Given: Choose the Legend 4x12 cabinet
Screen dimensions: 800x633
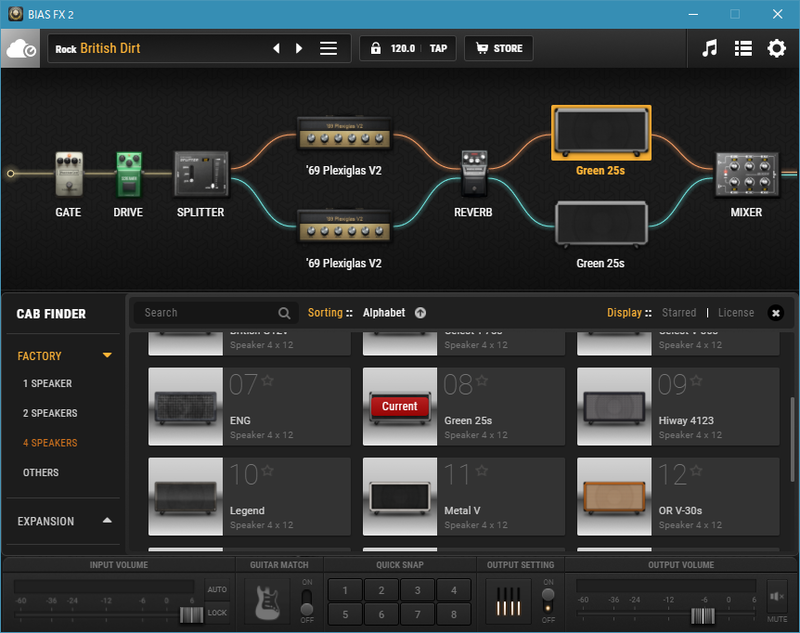Looking at the screenshot, I should [x=249, y=496].
